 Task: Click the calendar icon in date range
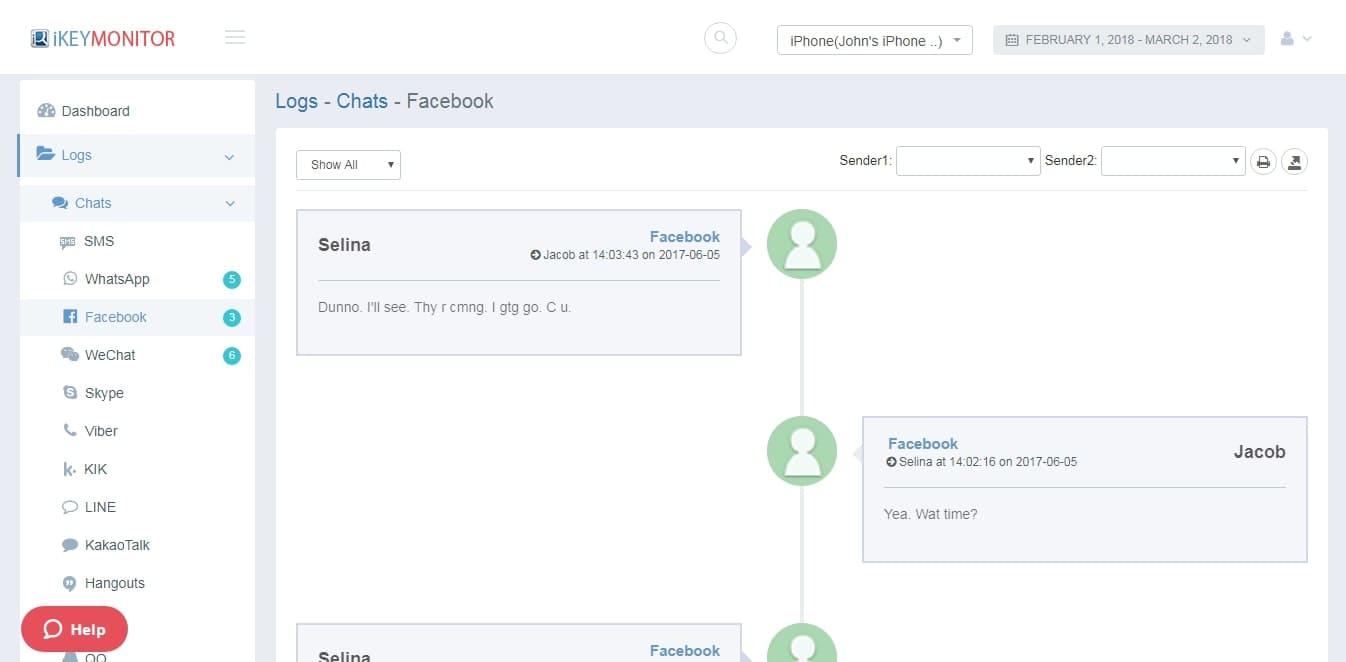click(x=1012, y=40)
